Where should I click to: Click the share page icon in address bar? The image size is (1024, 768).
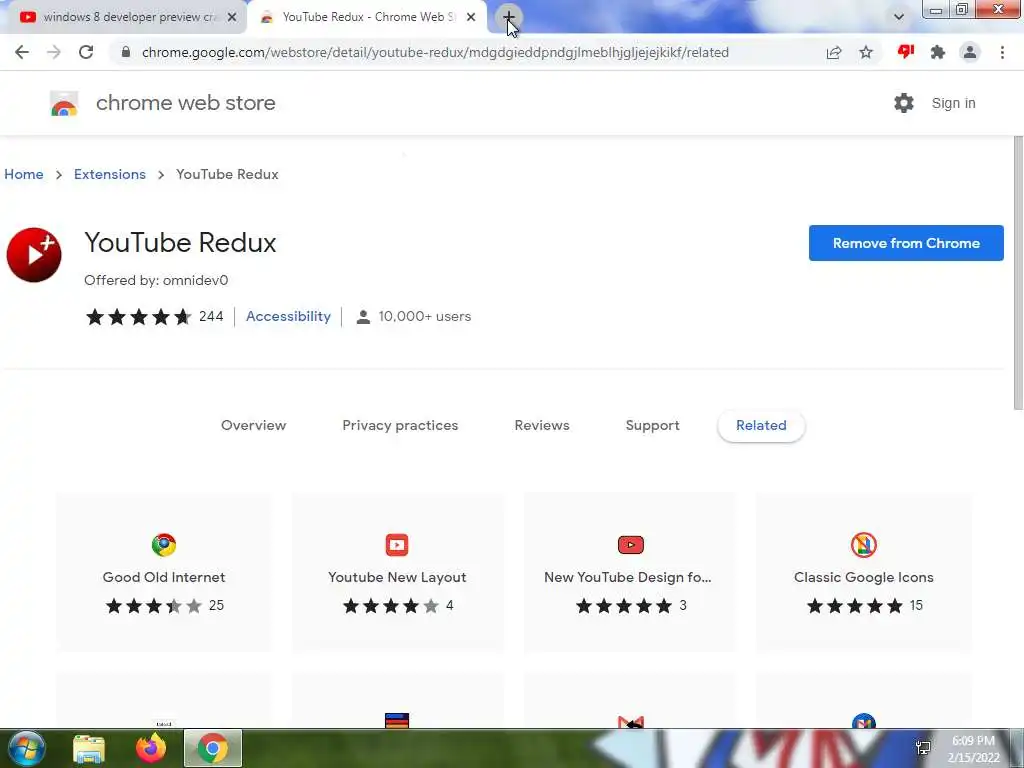(834, 52)
